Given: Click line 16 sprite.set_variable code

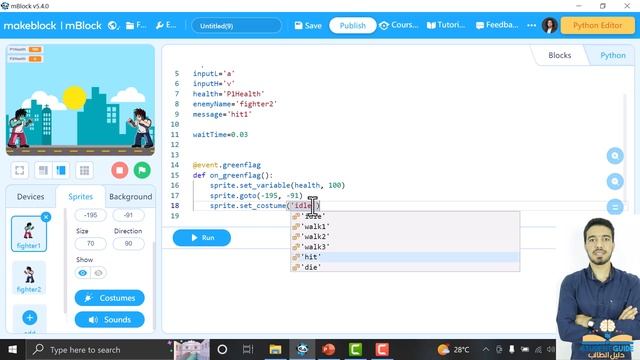Looking at the screenshot, I should pos(278,185).
